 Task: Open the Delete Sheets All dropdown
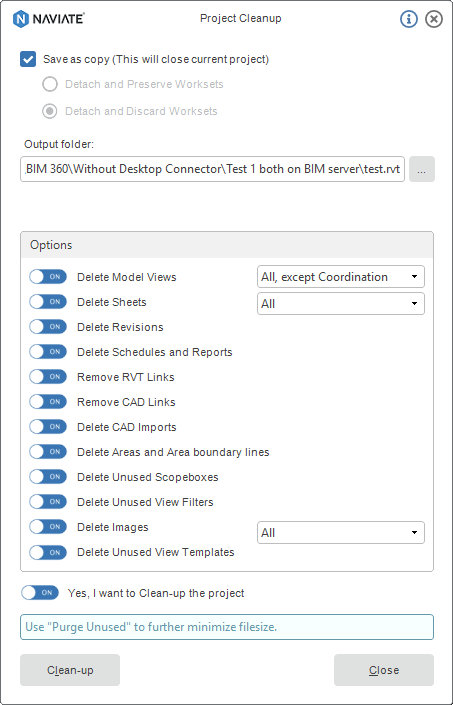[341, 304]
